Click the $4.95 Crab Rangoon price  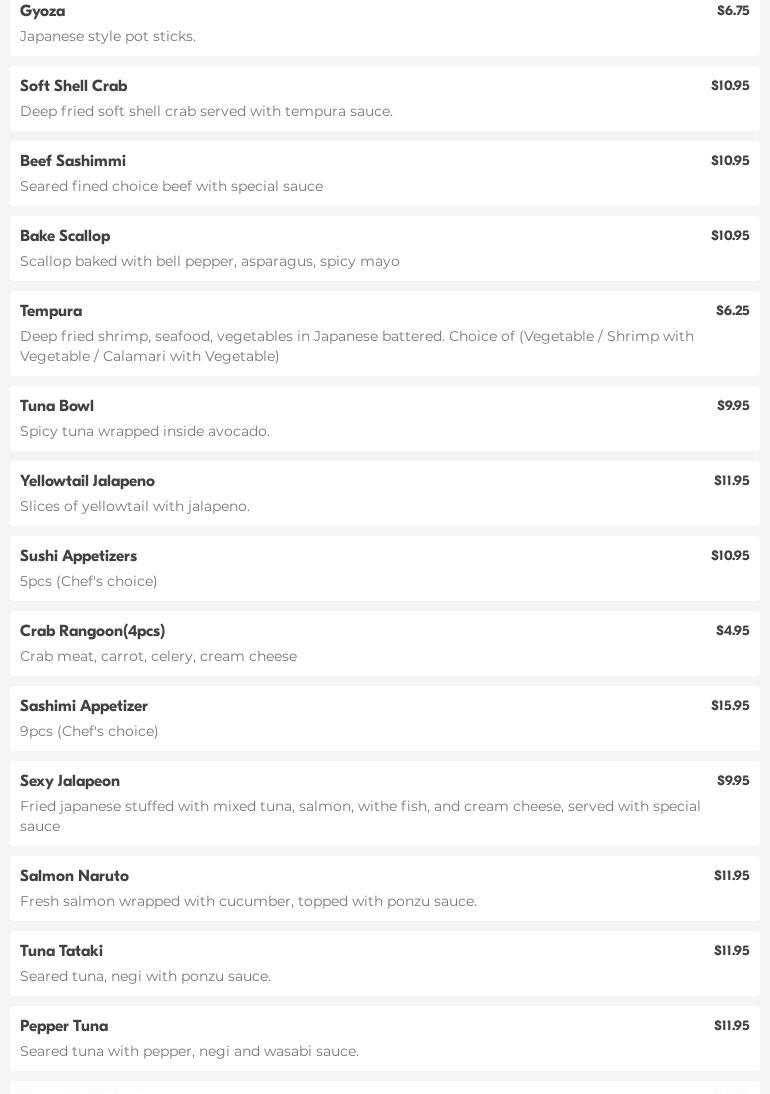pyautogui.click(x=732, y=631)
